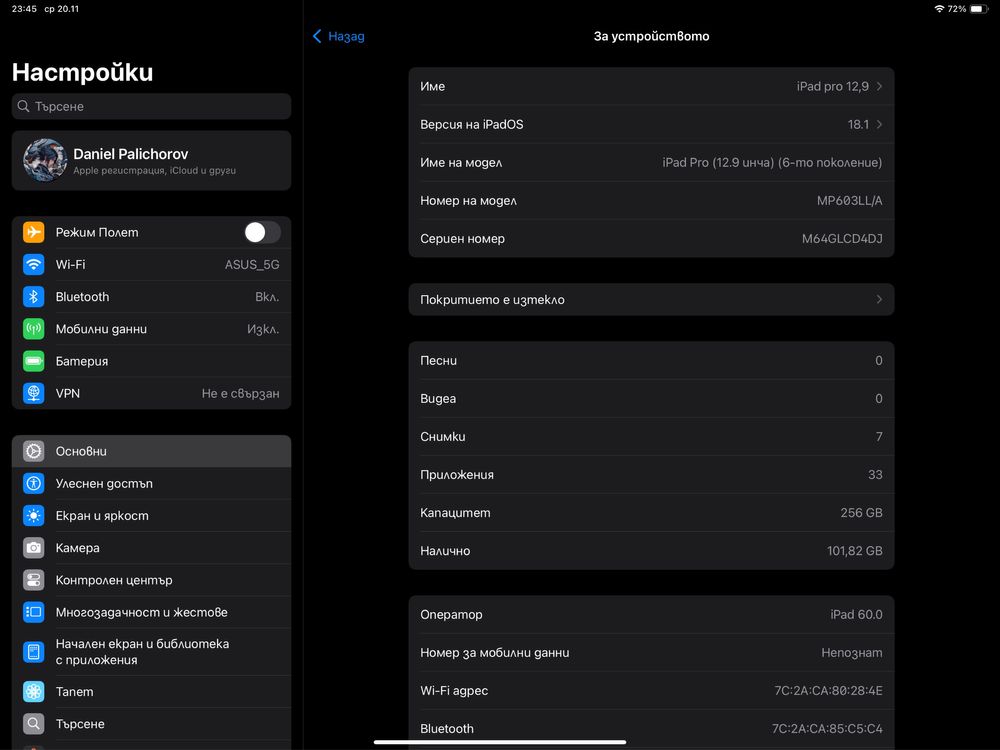
Task: Open Камера settings row
Action: pos(151,548)
